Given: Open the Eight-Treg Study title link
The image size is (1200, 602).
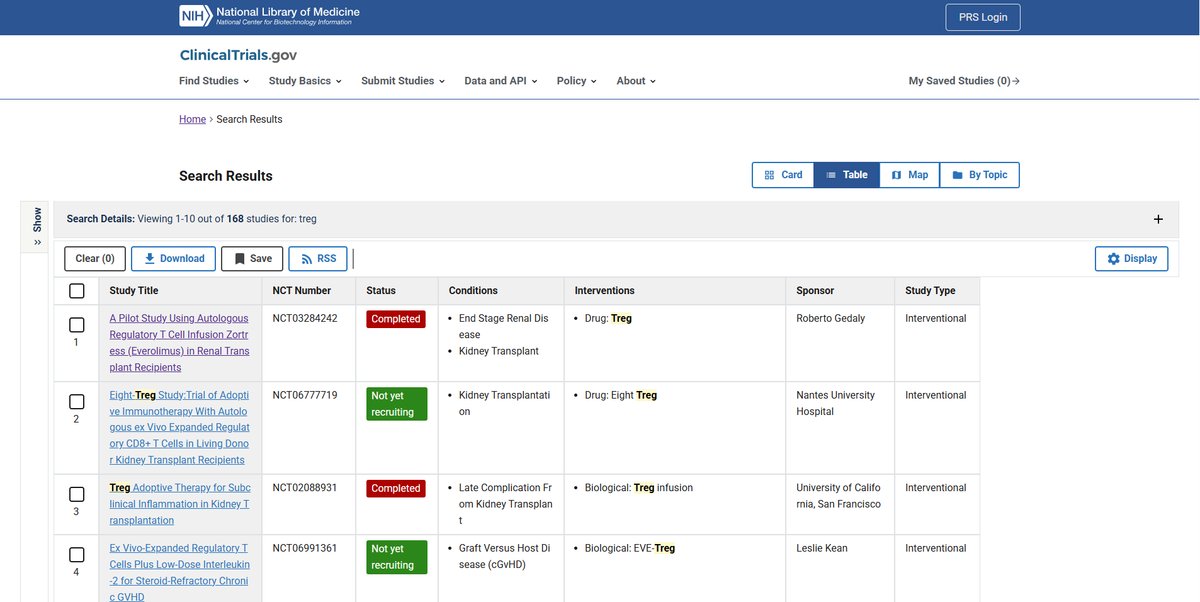Looking at the screenshot, I should pos(179,428).
